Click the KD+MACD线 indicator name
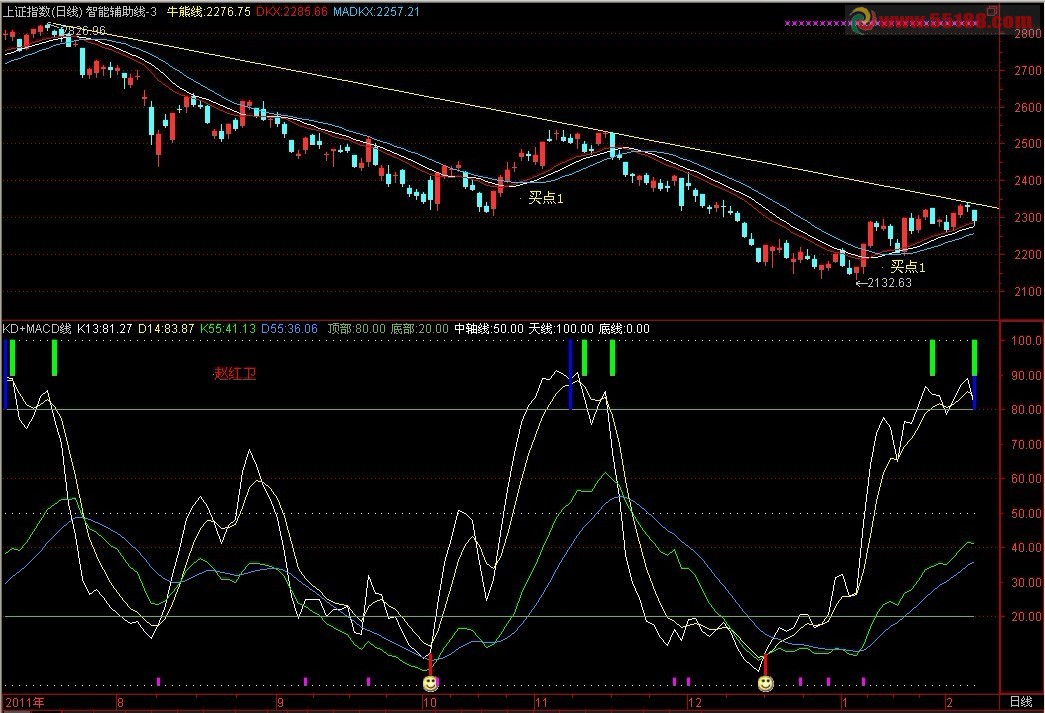 (x=36, y=328)
